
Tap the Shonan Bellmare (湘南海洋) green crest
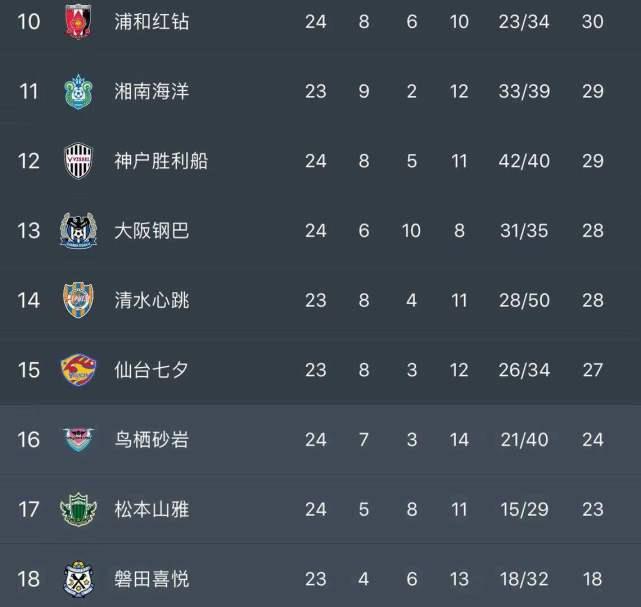pyautogui.click(x=78, y=91)
